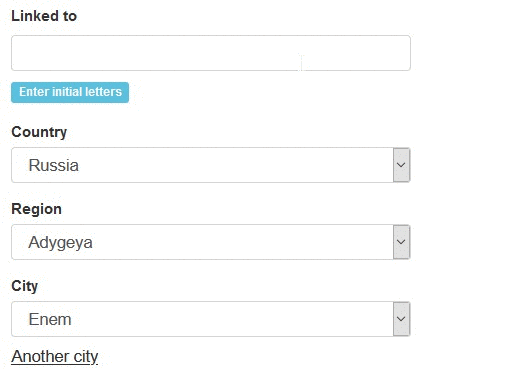Click the Linked to field label

(44, 16)
